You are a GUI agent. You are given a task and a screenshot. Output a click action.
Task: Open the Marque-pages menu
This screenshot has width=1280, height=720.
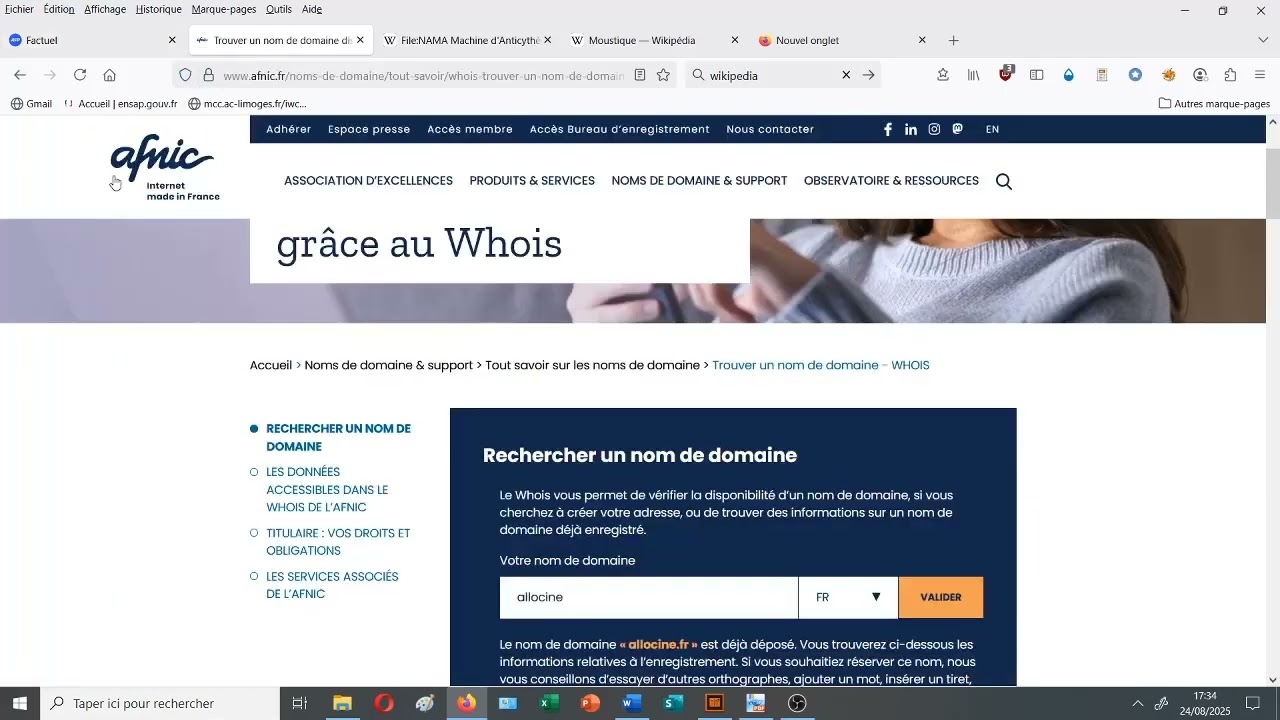(224, 9)
